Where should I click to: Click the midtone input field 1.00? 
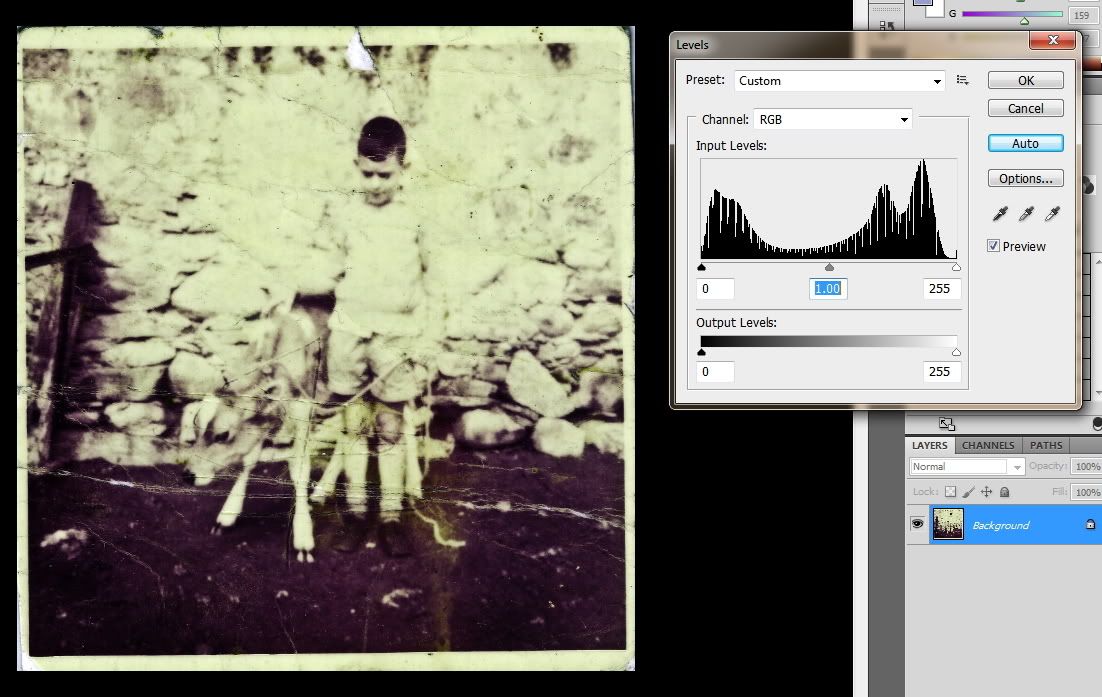click(x=828, y=289)
